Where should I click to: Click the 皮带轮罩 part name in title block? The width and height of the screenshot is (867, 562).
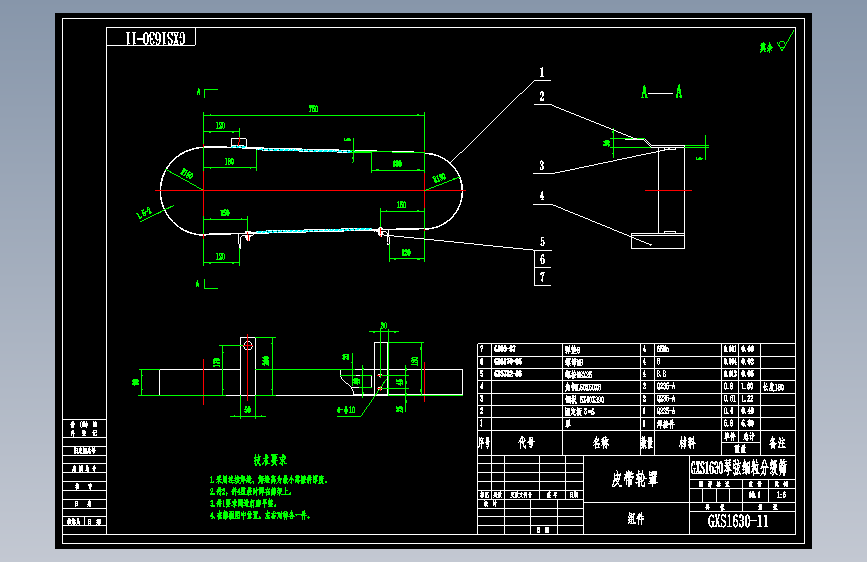point(635,478)
